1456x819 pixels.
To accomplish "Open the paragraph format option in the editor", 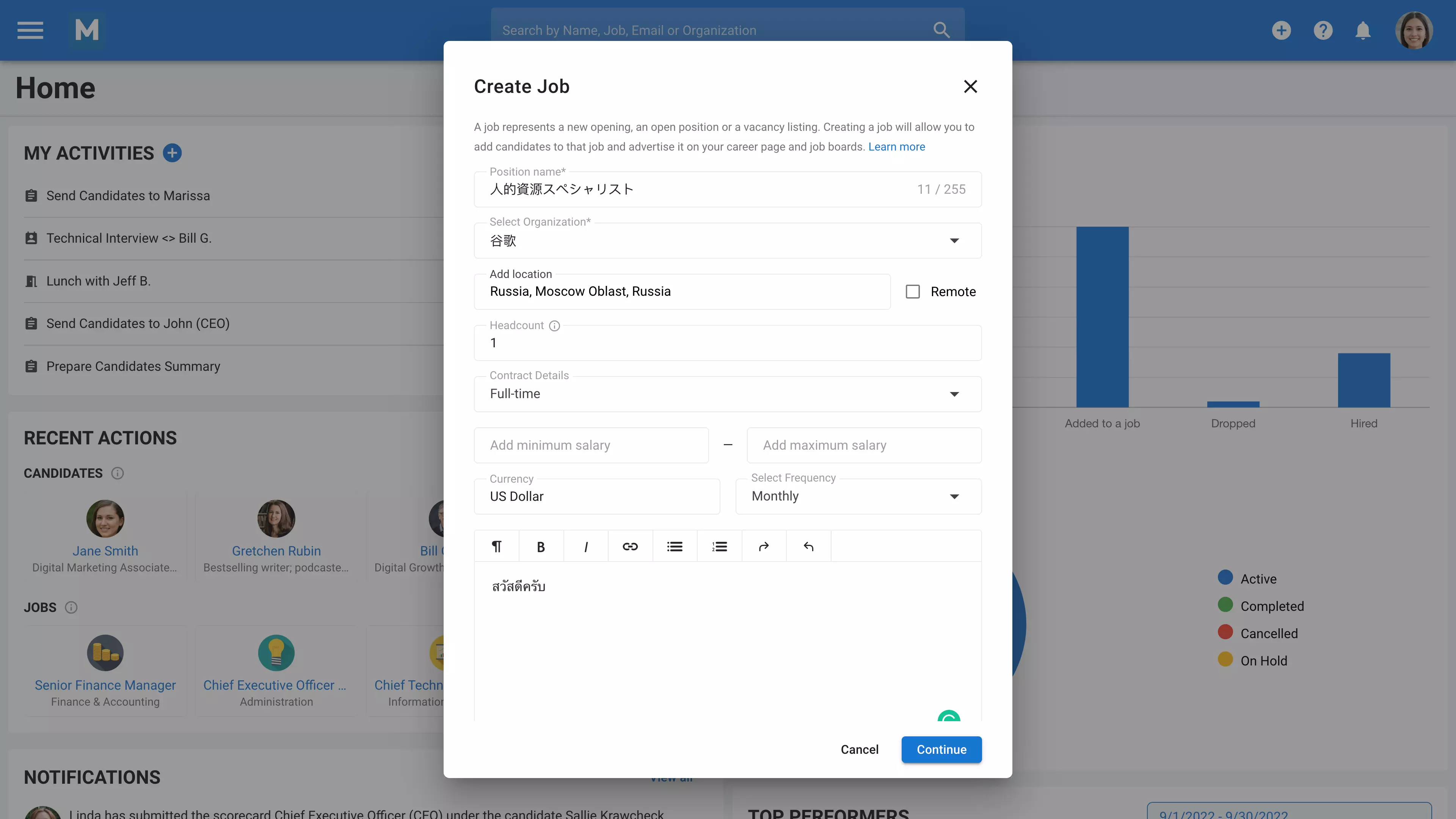I will [496, 546].
